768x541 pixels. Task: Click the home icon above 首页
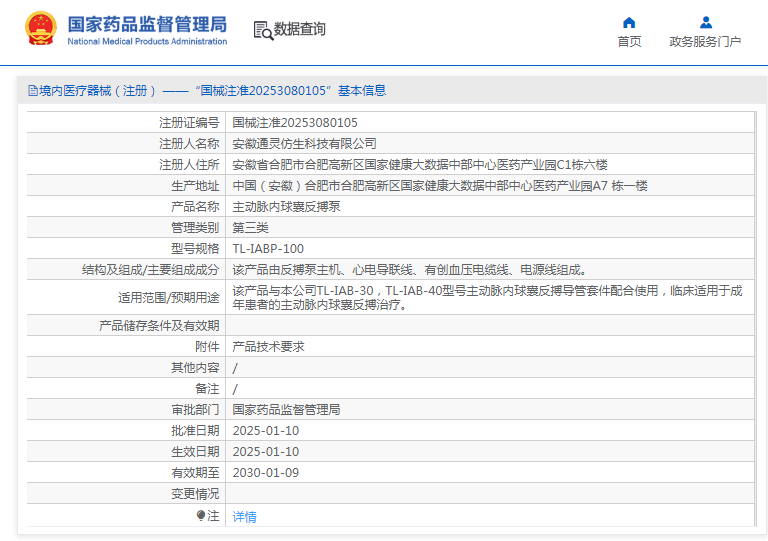(x=629, y=23)
